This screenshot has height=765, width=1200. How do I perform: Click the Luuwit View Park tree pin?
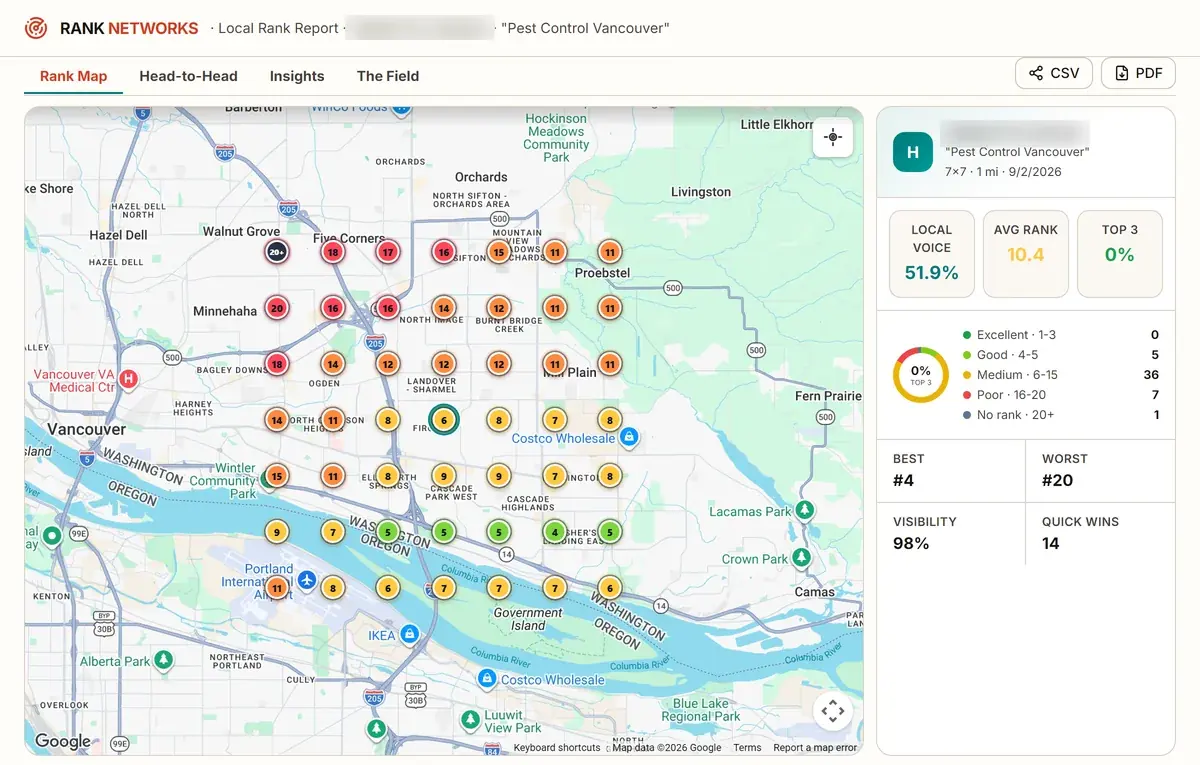(x=469, y=720)
